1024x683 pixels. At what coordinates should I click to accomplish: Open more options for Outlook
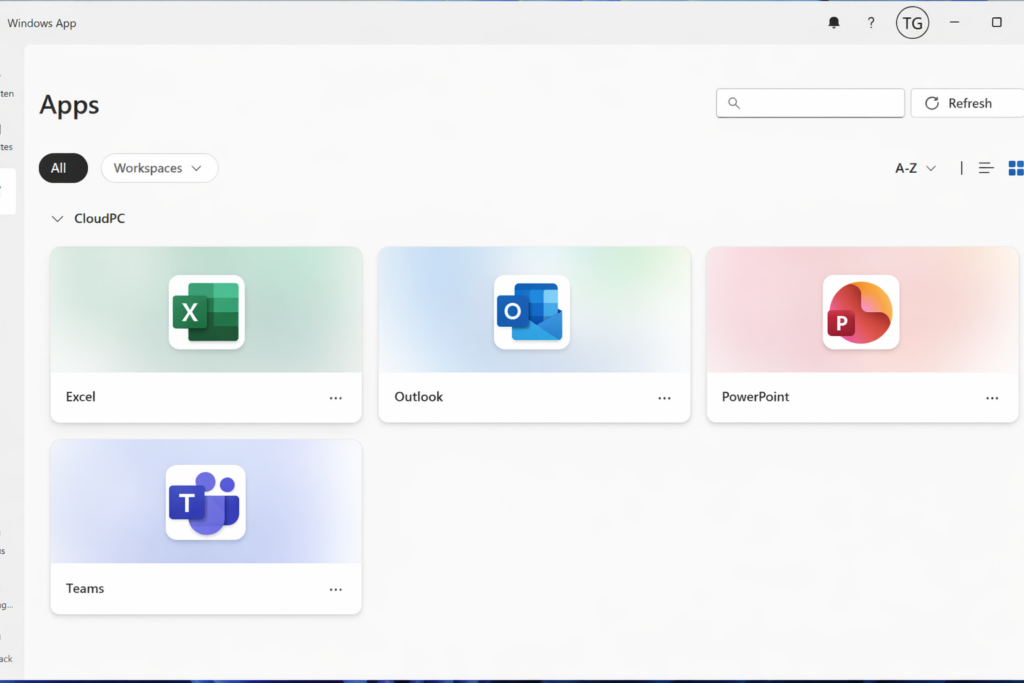pyautogui.click(x=664, y=398)
